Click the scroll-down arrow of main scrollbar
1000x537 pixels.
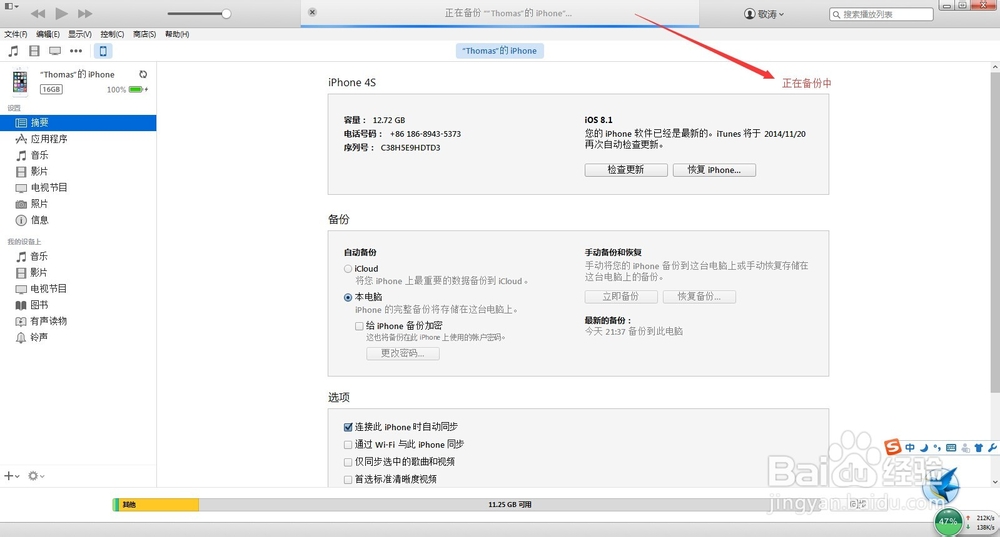995,483
